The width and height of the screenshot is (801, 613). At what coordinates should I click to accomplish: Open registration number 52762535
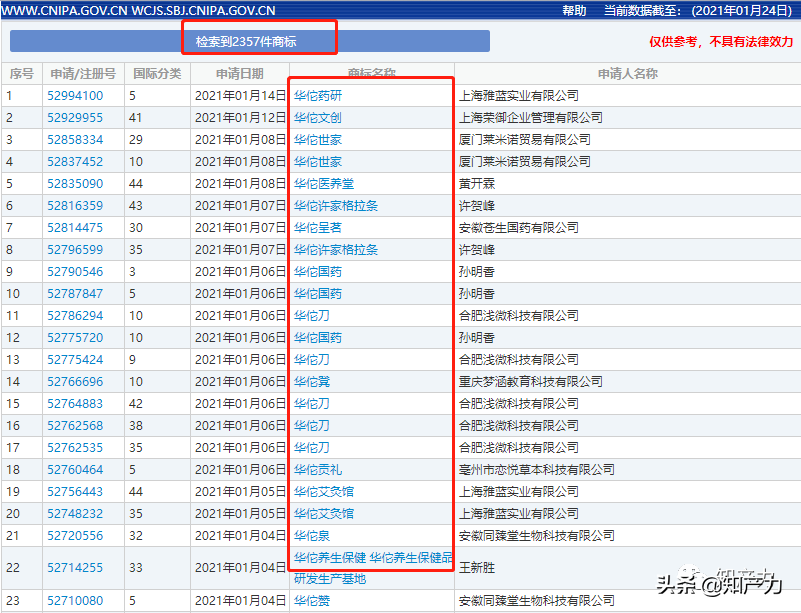click(x=75, y=447)
